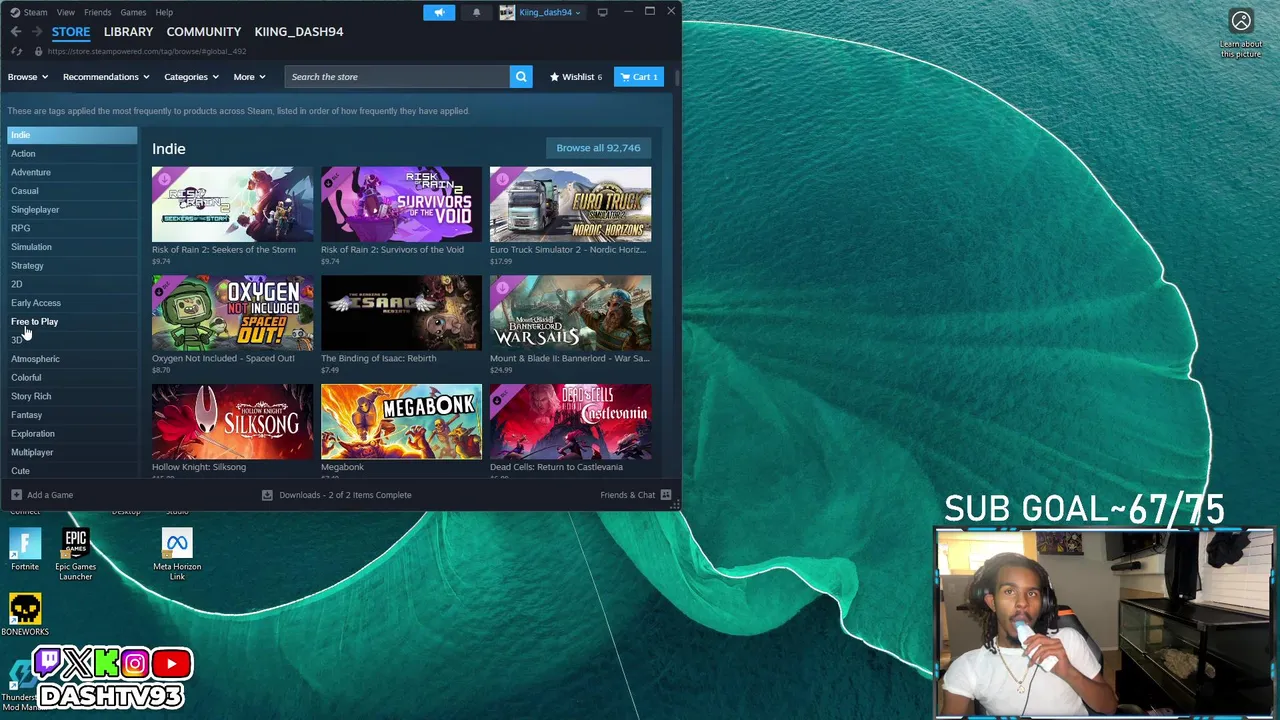
Task: Click the Search the store field
Action: 397,77
